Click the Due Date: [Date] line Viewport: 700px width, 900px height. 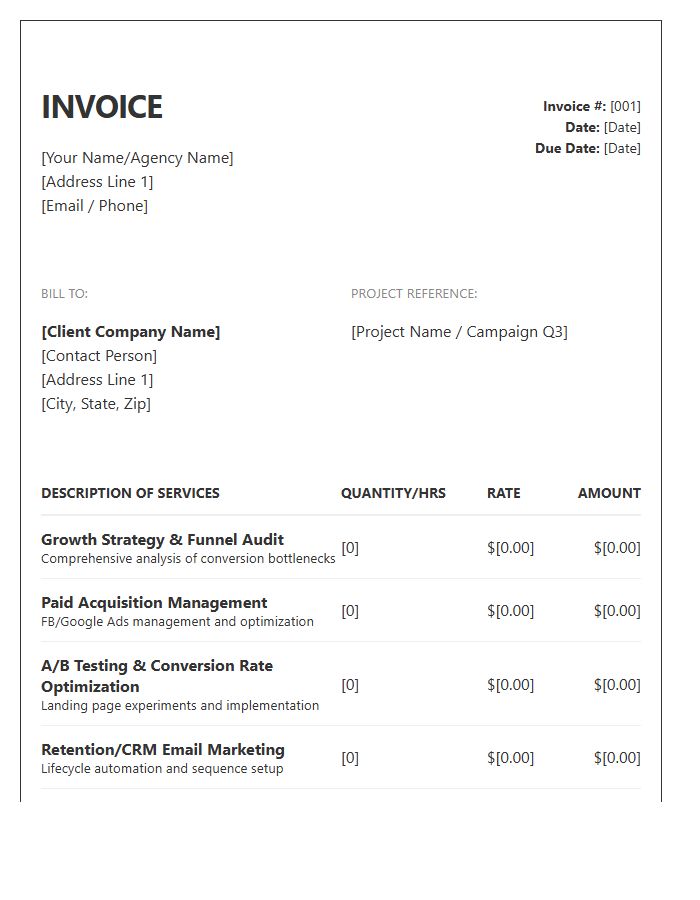[x=588, y=148]
